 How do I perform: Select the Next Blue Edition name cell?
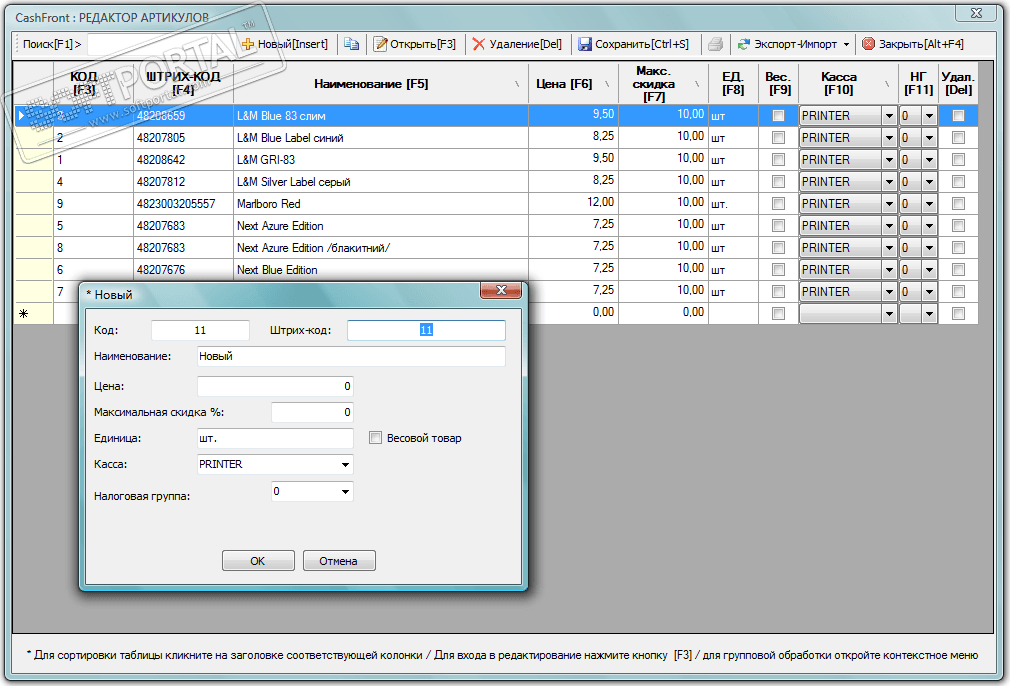pyautogui.click(x=381, y=270)
